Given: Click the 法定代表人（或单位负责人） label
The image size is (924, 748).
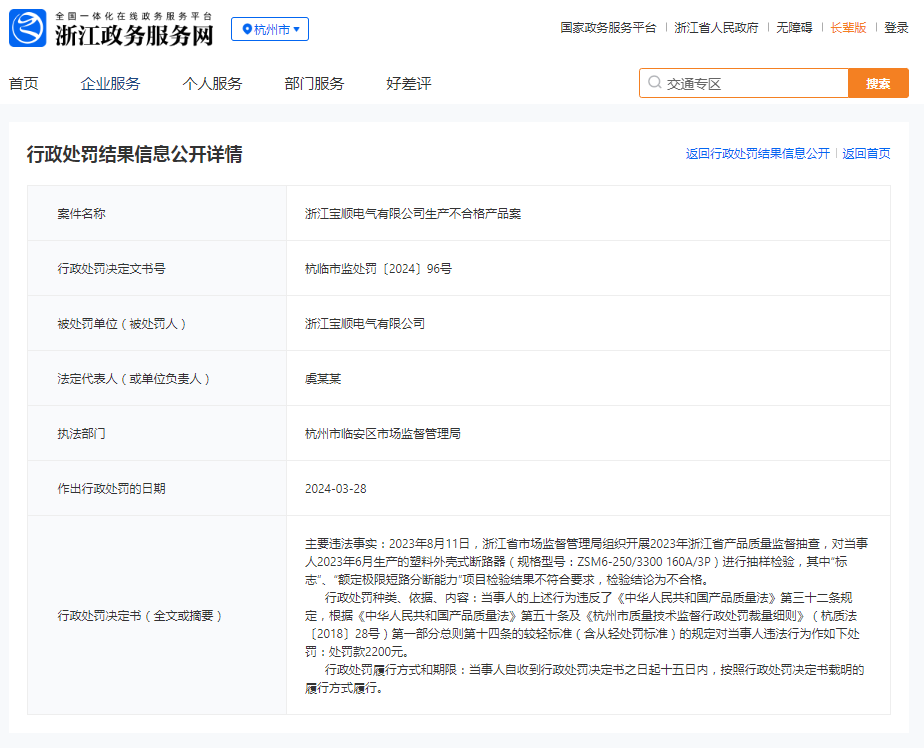Looking at the screenshot, I should pos(134,378).
